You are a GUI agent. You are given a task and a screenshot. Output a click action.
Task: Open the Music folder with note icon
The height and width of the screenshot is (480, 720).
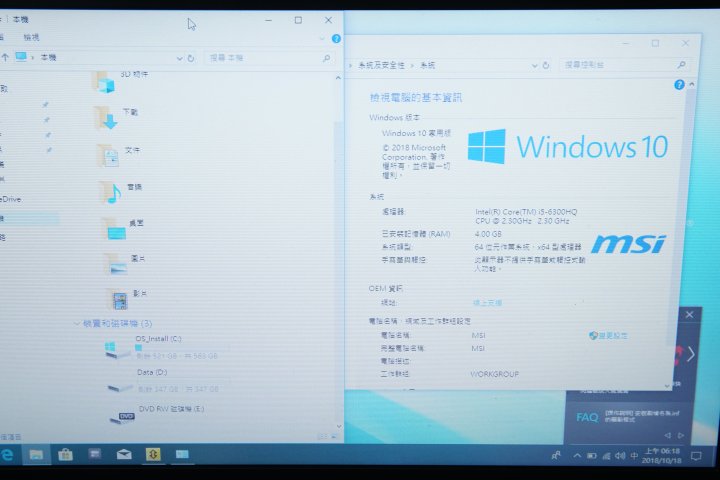point(110,192)
